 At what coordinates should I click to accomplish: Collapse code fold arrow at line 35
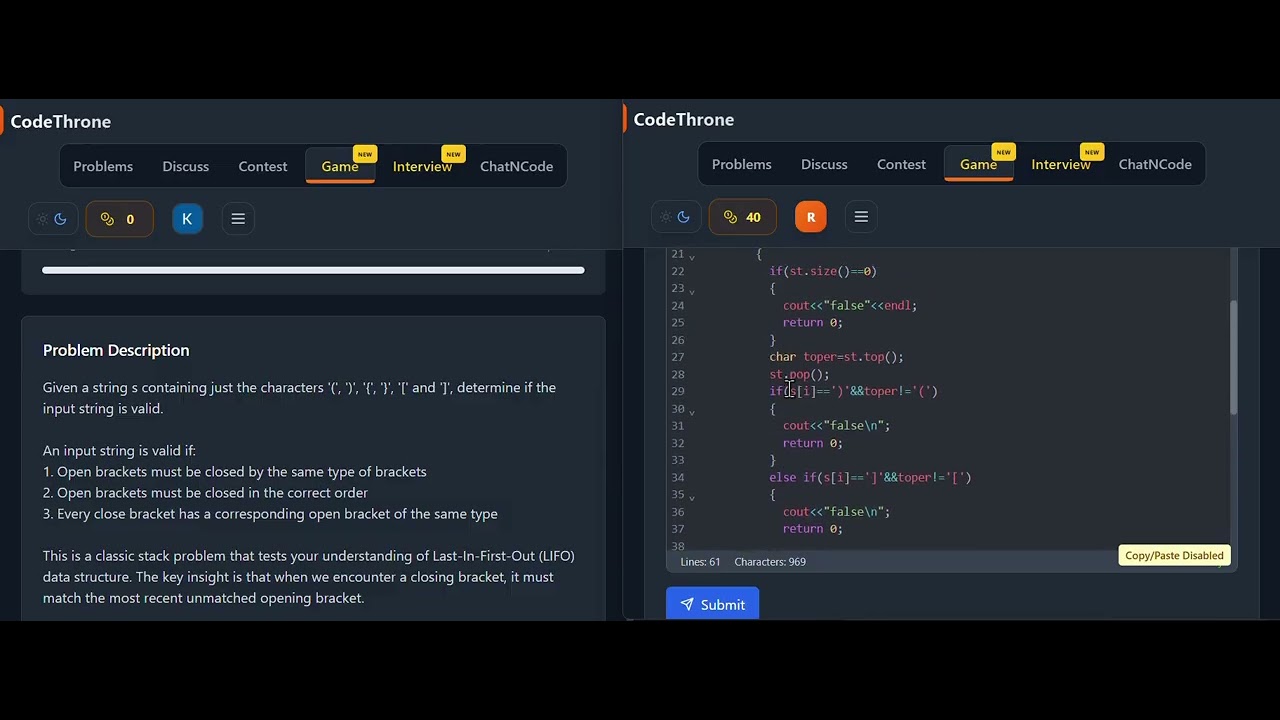692,496
